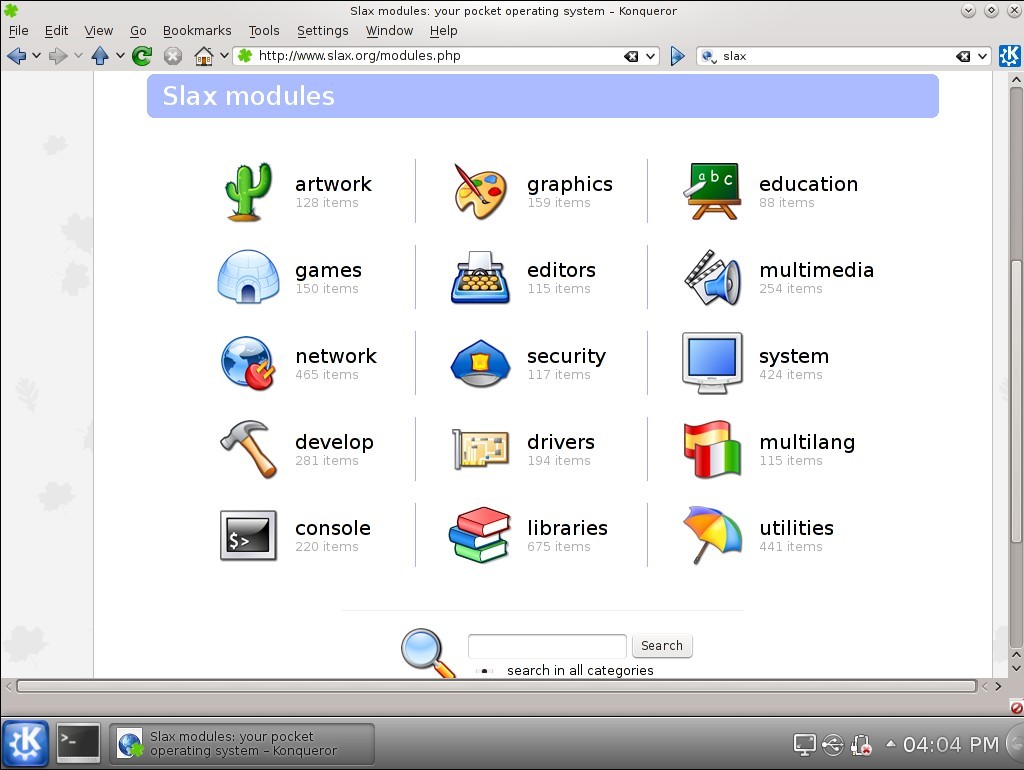Open the drivers circuit board icon
The height and width of the screenshot is (770, 1024).
pos(480,449)
